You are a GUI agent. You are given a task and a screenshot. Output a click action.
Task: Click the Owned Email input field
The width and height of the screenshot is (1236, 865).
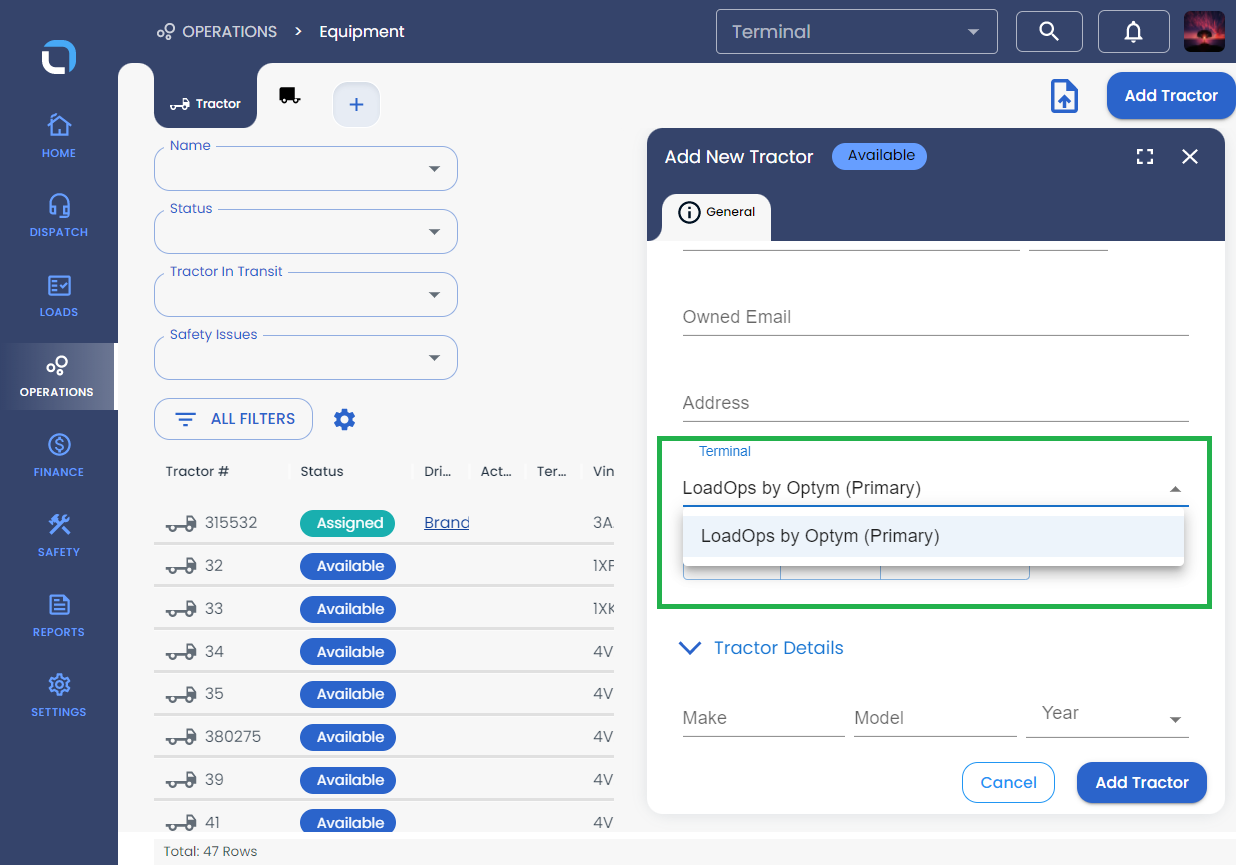pos(935,317)
